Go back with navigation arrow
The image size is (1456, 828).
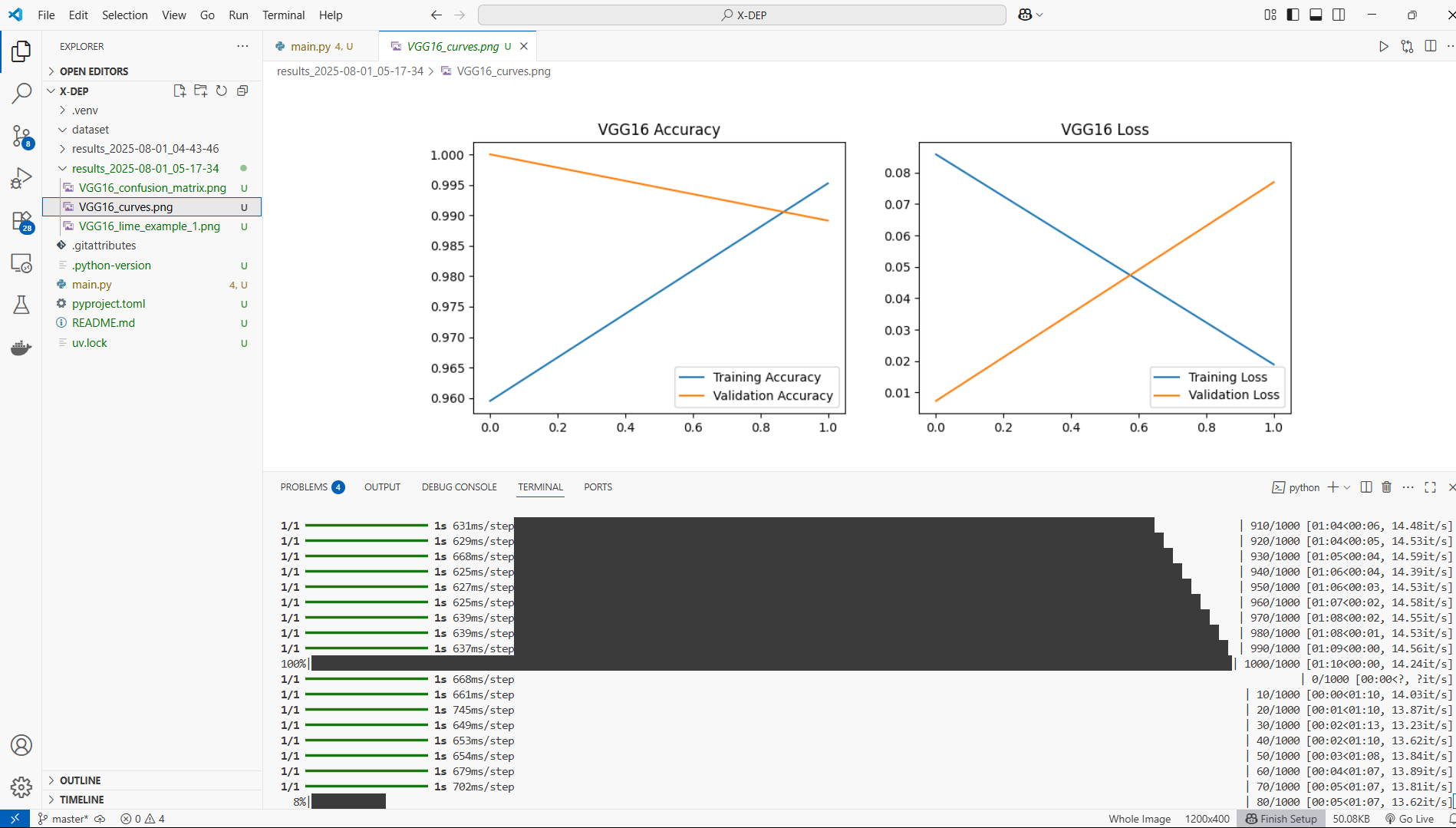tap(436, 15)
